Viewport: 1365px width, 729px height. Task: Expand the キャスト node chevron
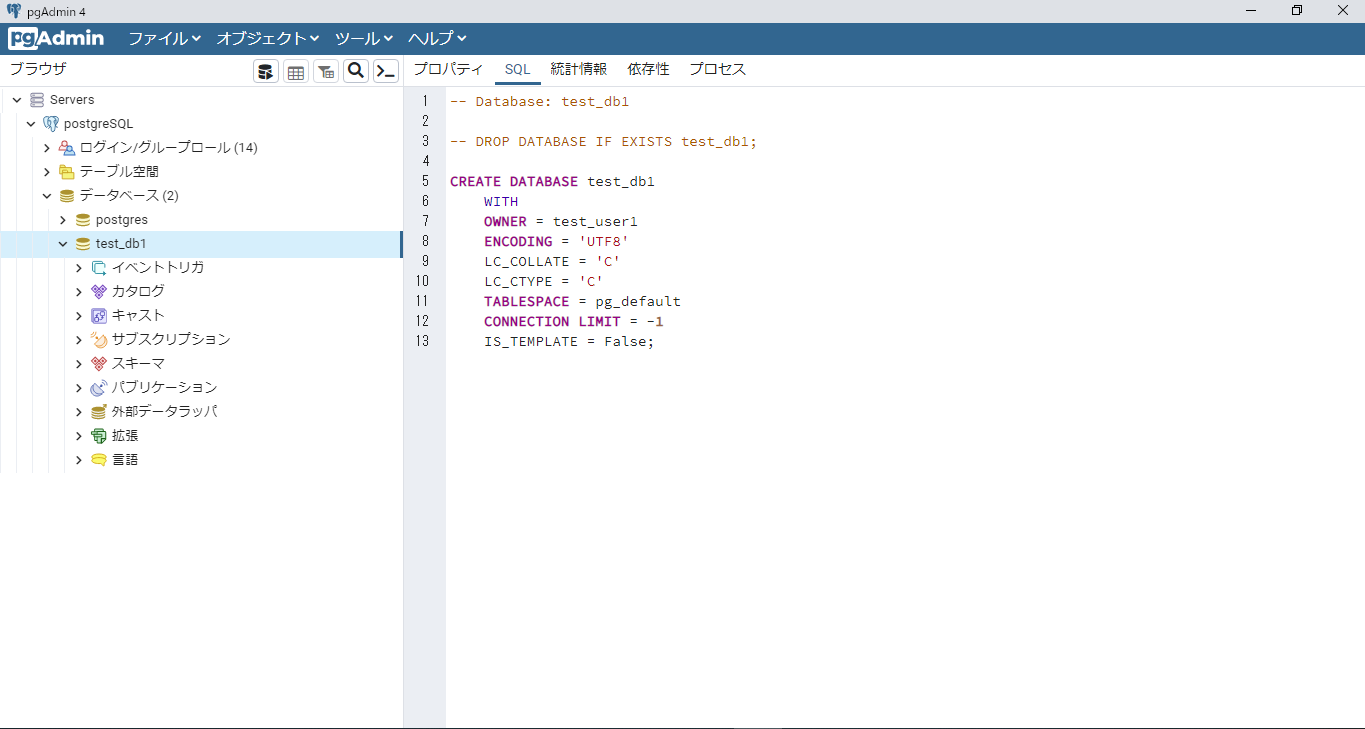79,316
